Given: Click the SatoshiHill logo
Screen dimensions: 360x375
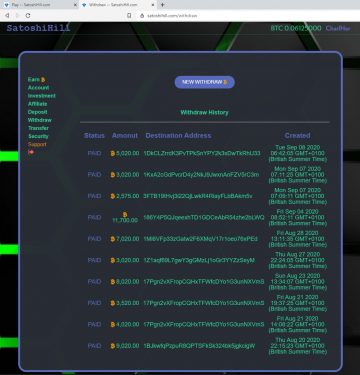Looking at the screenshot, I should 38,28.
